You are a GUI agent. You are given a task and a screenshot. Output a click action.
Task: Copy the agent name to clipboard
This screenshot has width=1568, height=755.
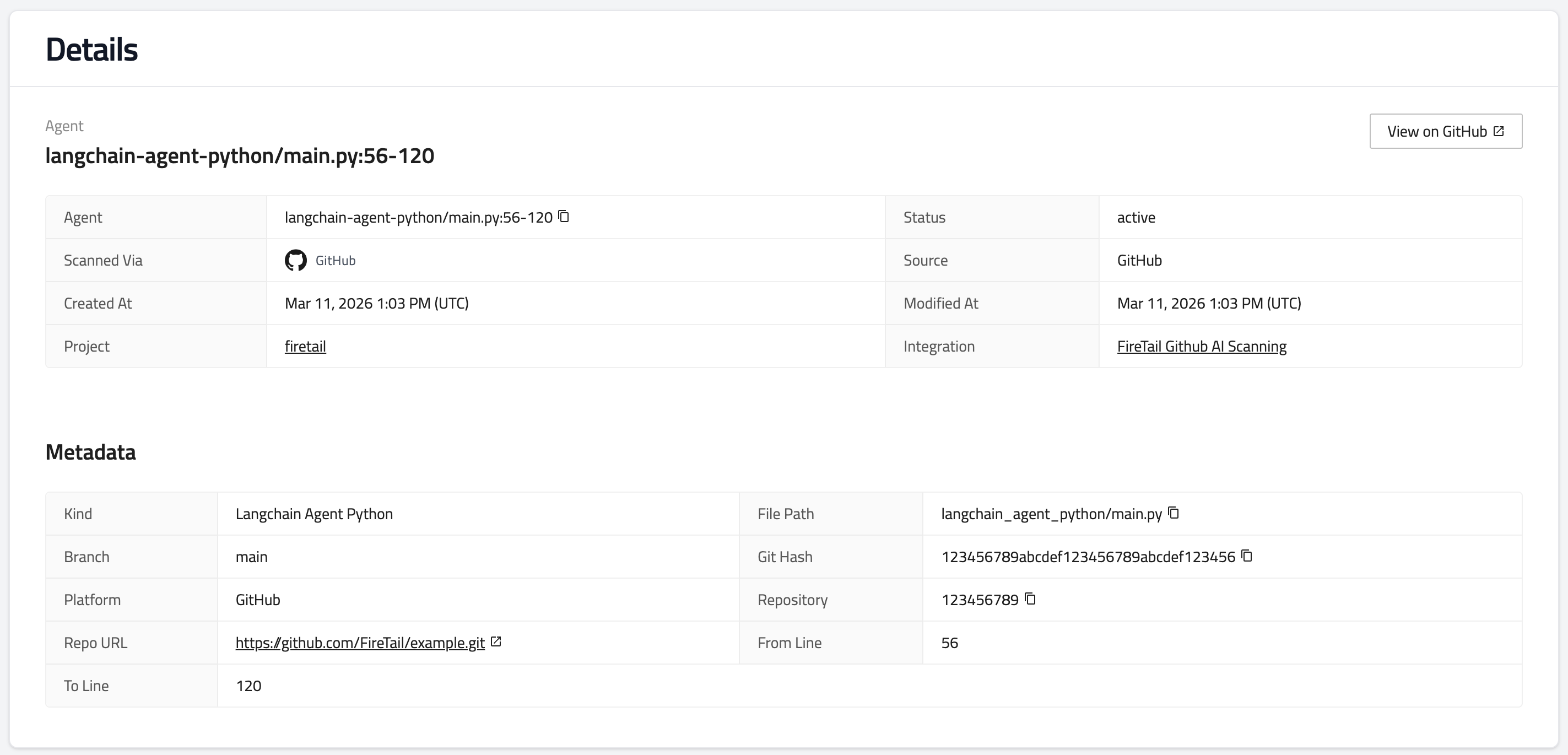click(564, 217)
